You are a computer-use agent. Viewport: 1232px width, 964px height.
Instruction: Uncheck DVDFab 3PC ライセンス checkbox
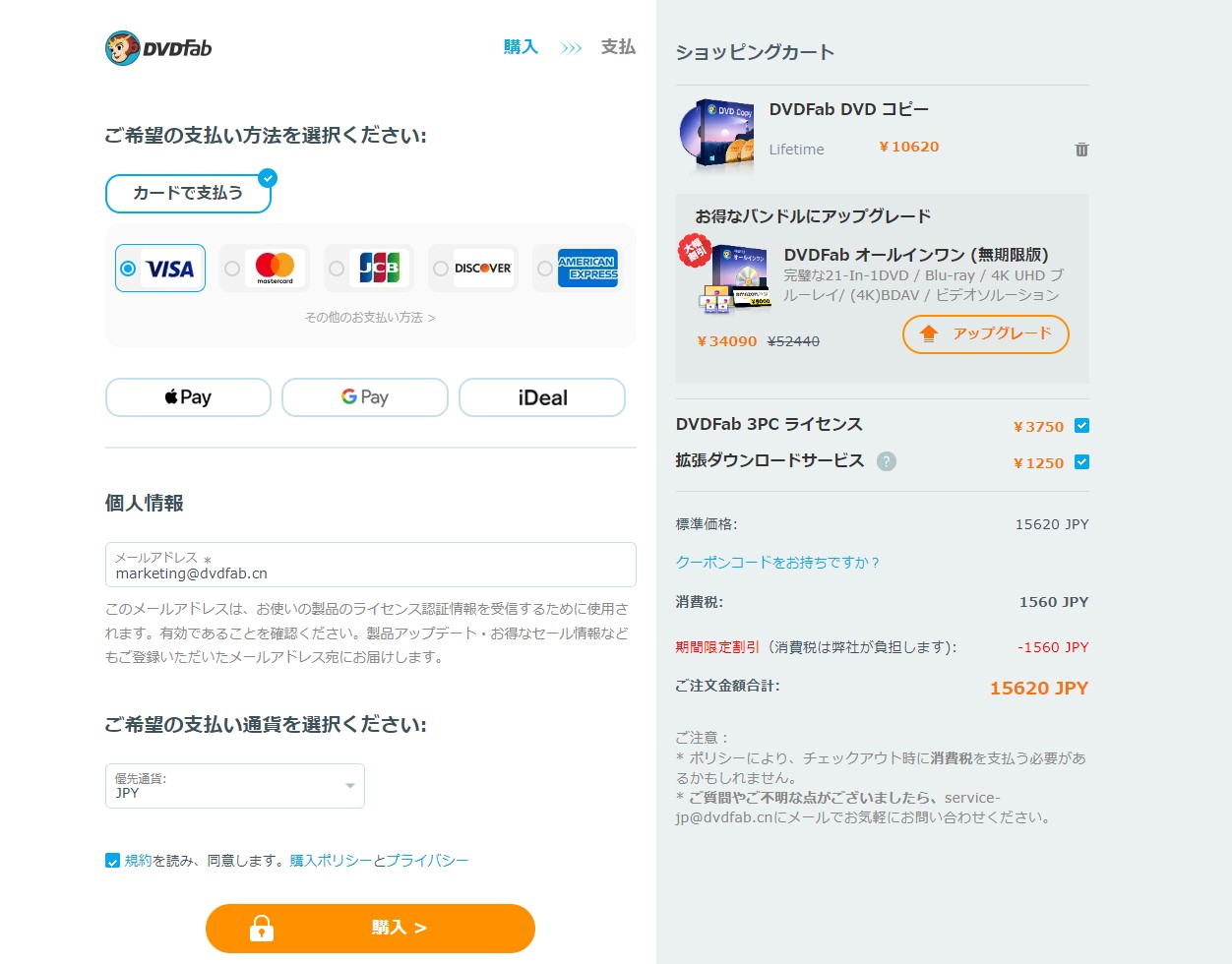click(1081, 426)
